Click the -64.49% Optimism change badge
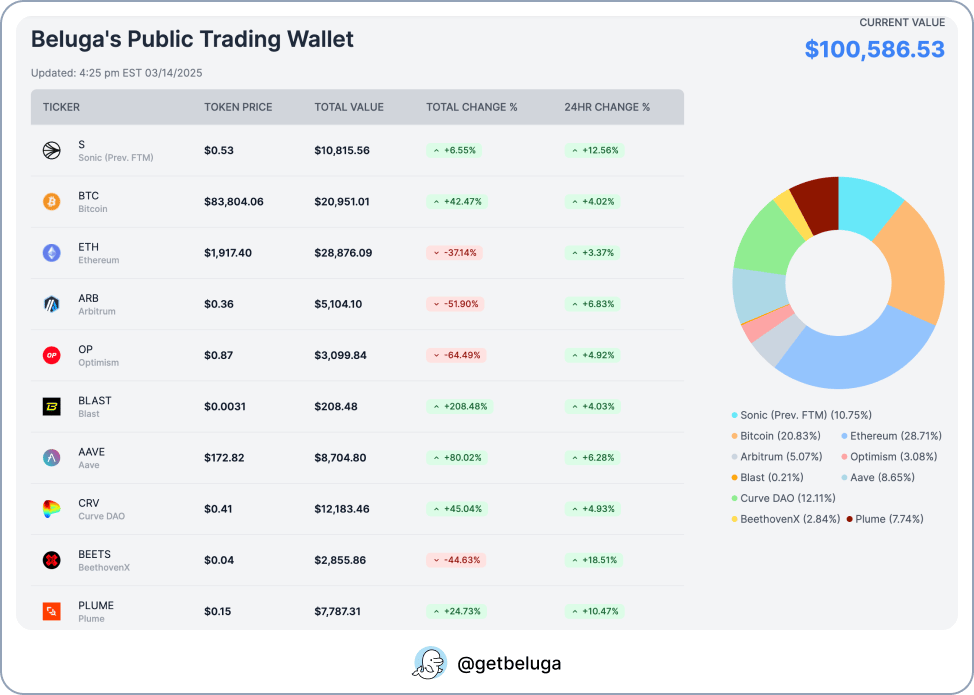 point(457,355)
